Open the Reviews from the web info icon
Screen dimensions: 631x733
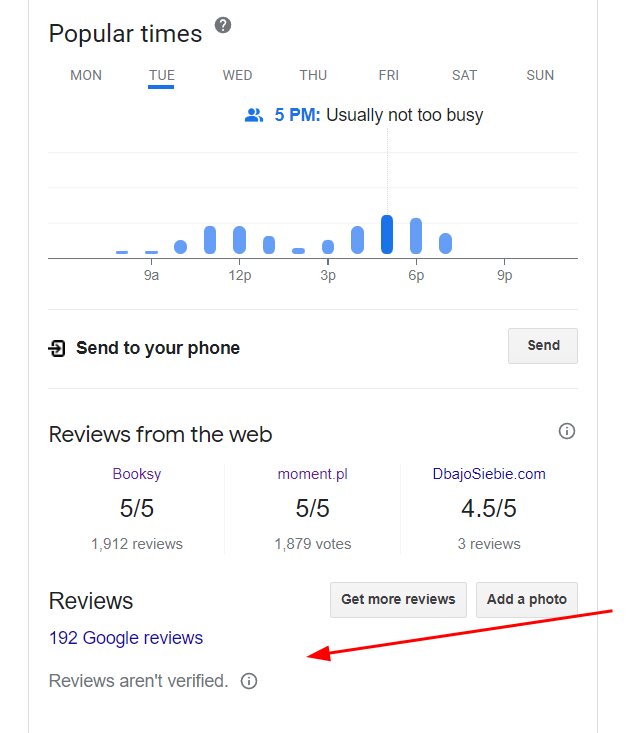(x=566, y=431)
